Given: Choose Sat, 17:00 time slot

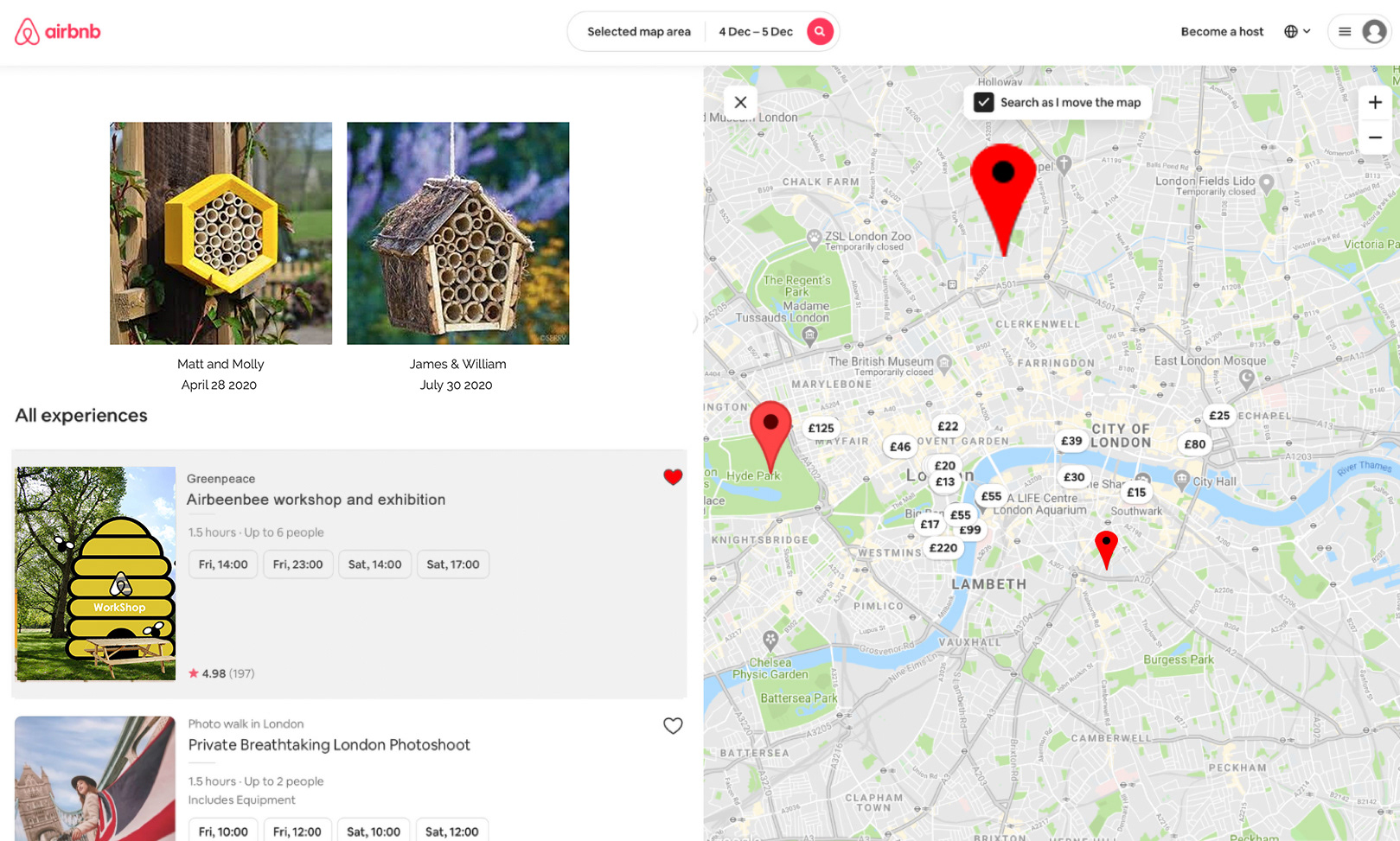Looking at the screenshot, I should pos(453,564).
